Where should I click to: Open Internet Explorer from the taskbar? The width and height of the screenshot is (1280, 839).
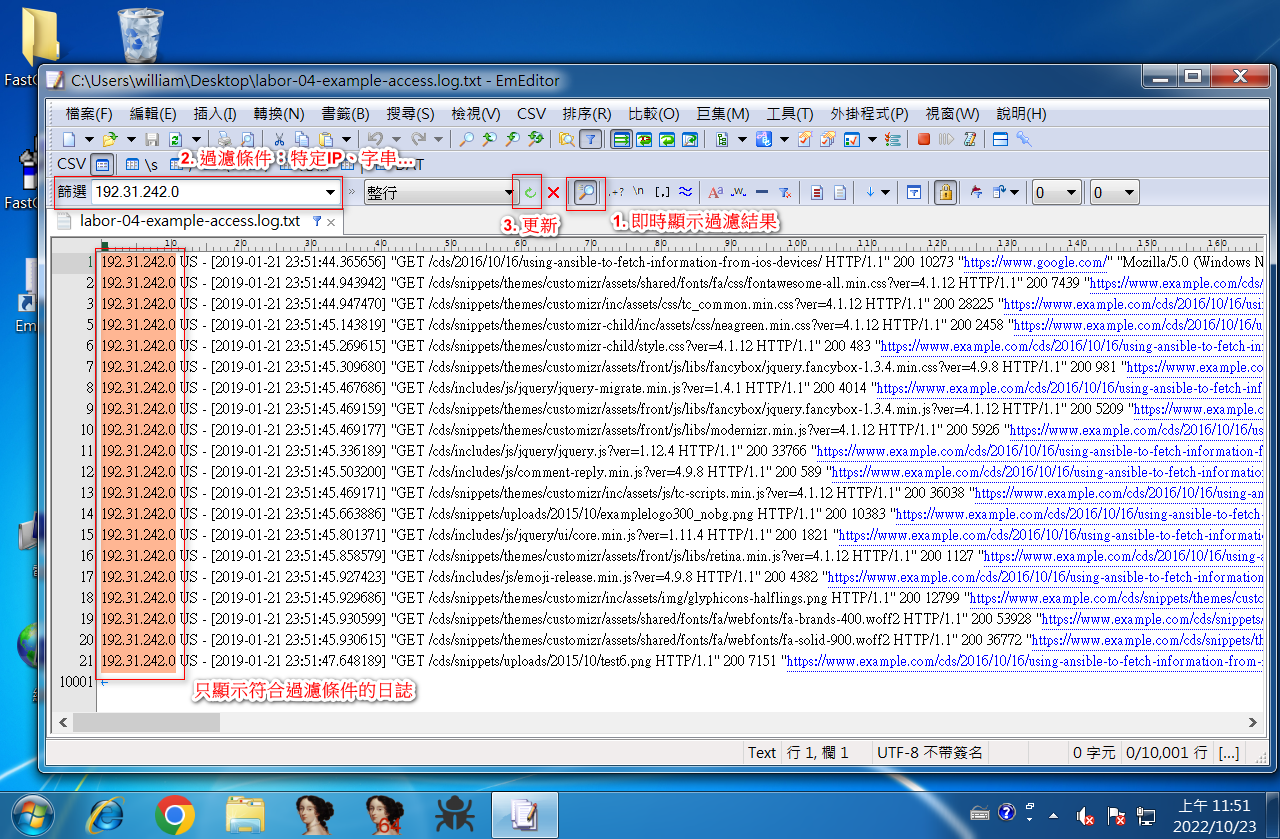click(x=105, y=816)
